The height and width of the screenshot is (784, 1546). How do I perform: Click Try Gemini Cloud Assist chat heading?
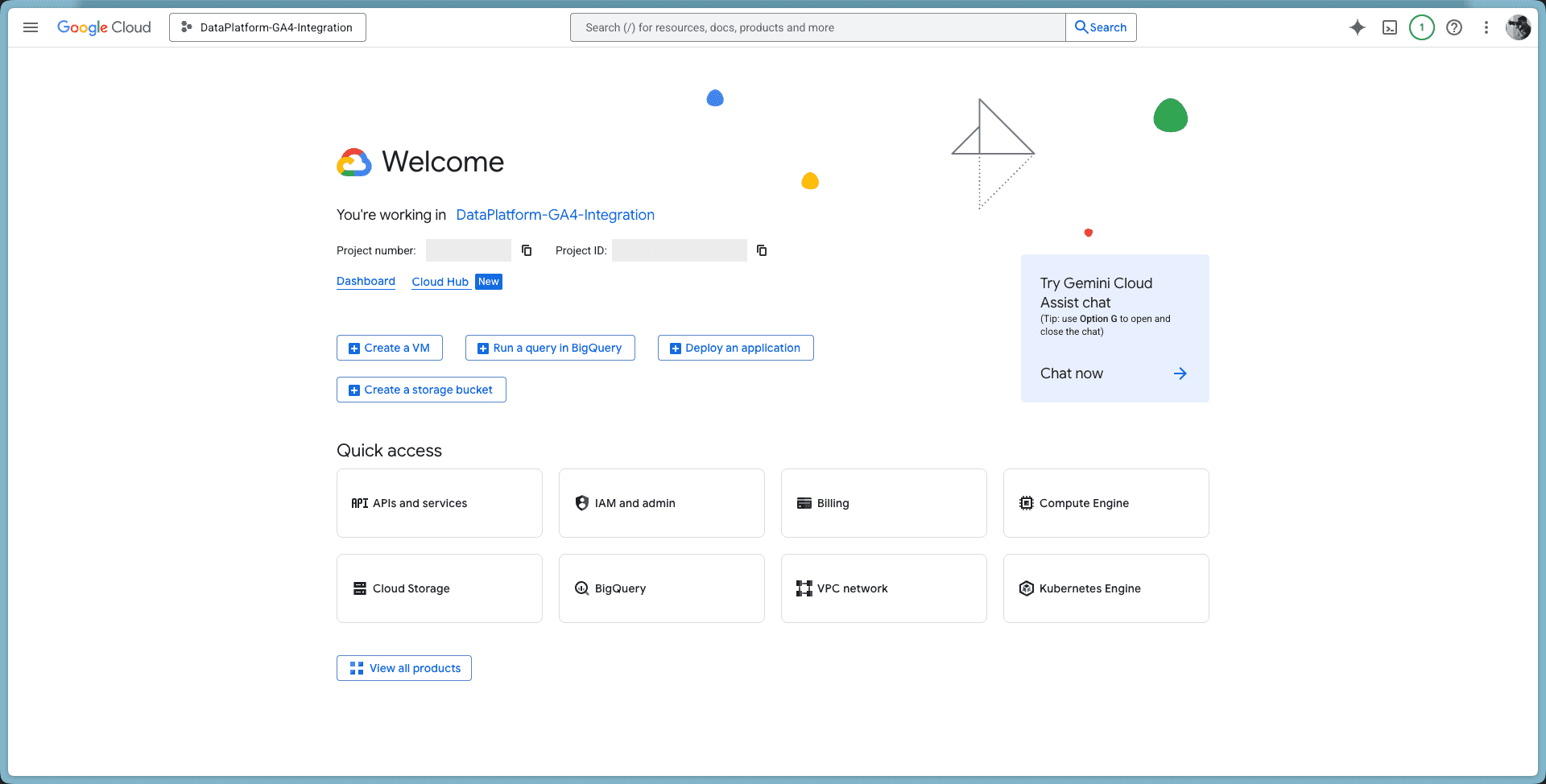(x=1096, y=293)
